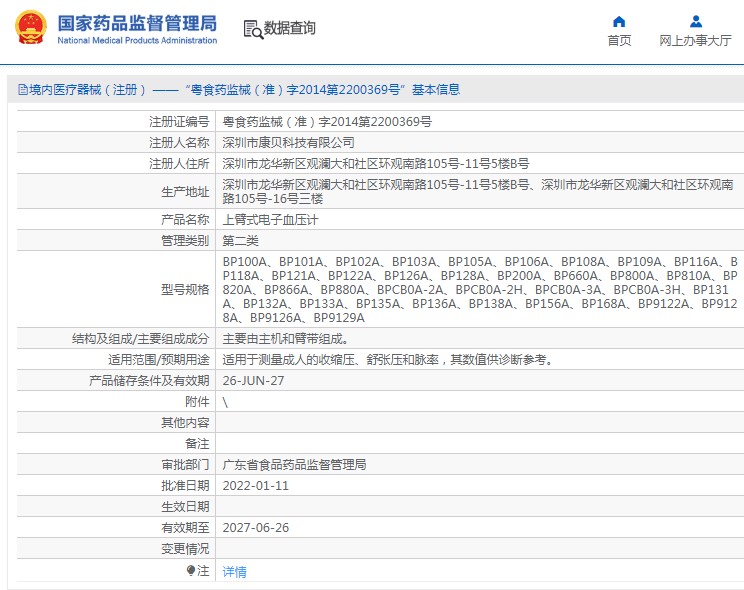The height and width of the screenshot is (590, 744).
Task: Select expiry date 2027-06-26
Action: [x=255, y=528]
